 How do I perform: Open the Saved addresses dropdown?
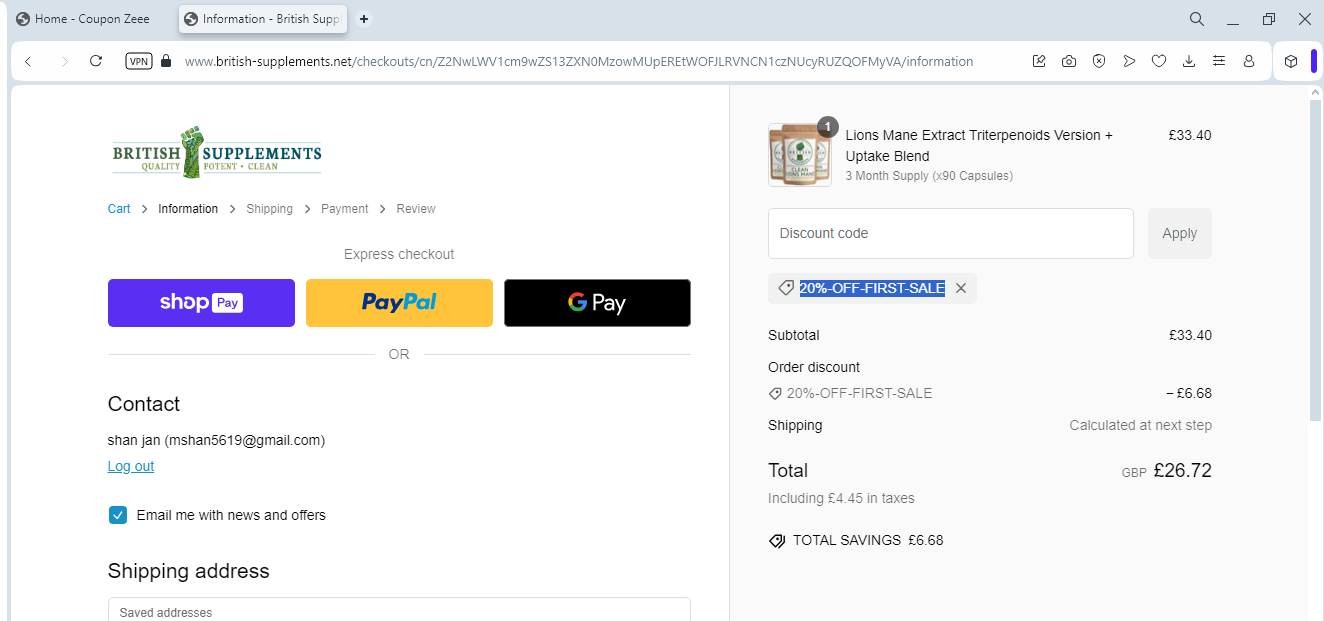coord(399,609)
